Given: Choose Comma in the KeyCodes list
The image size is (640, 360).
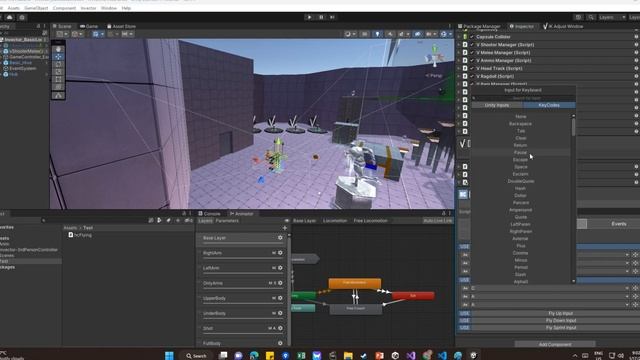Looking at the screenshot, I should (x=520, y=253).
